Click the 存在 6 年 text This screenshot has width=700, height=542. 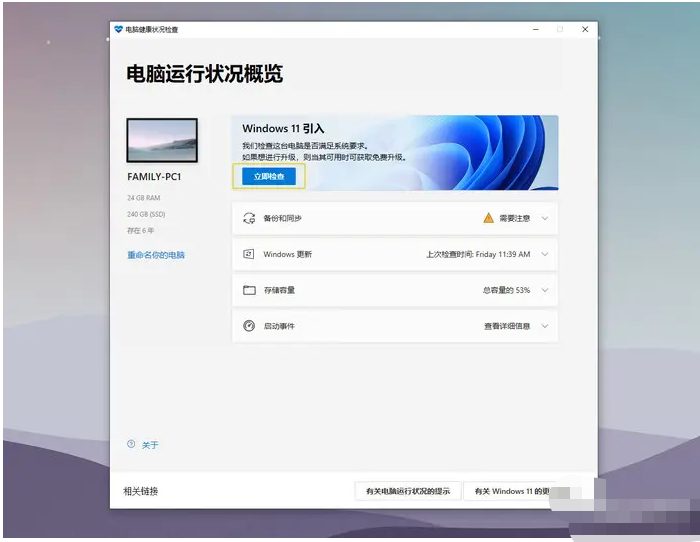[x=141, y=230]
